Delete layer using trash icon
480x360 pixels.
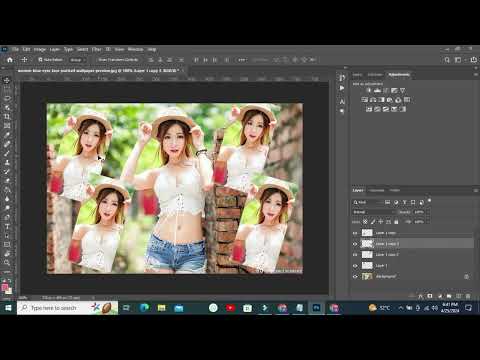[x=468, y=296]
